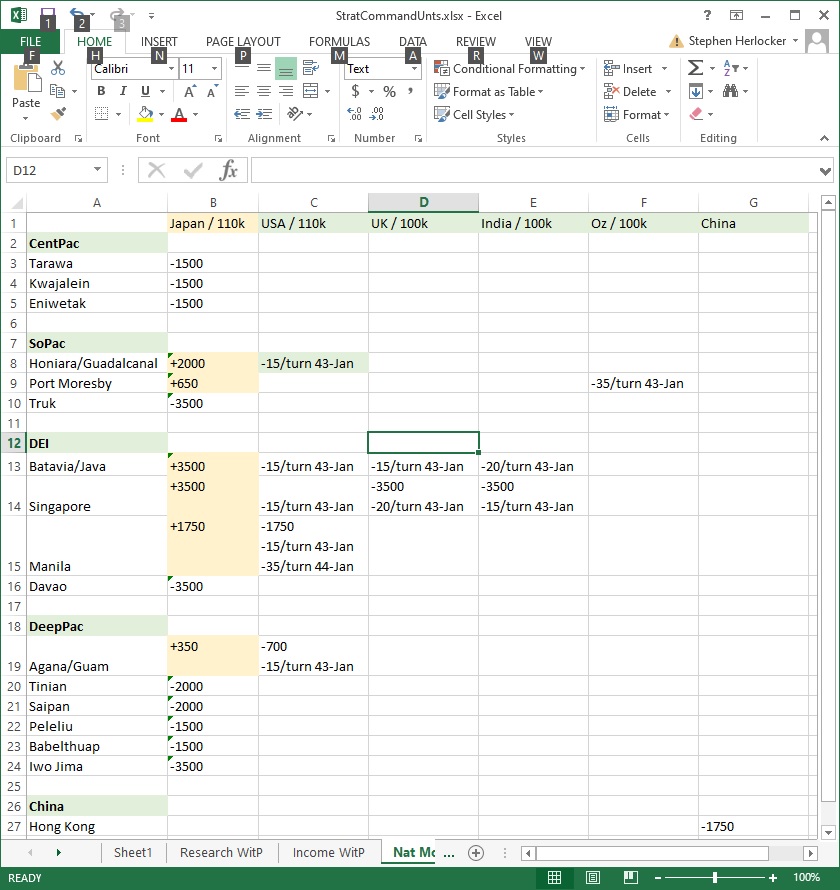The image size is (840, 890).
Task: Click the zoom slider handle
Action: coord(715,878)
